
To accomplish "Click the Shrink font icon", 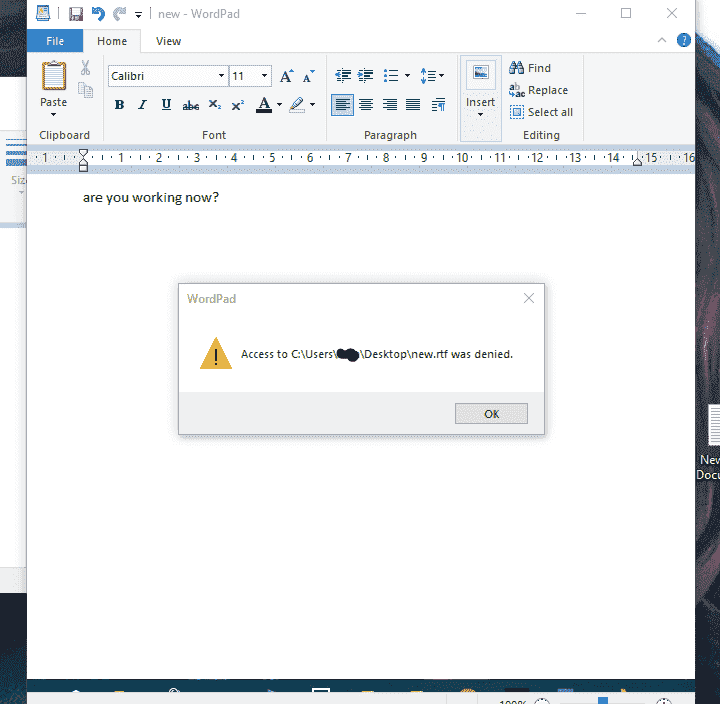I will click(x=309, y=76).
